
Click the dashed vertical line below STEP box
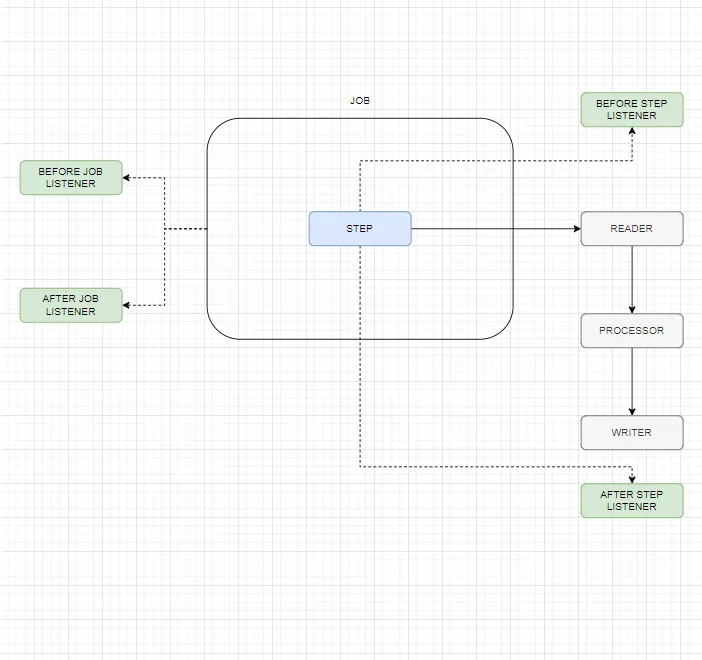coord(359,350)
